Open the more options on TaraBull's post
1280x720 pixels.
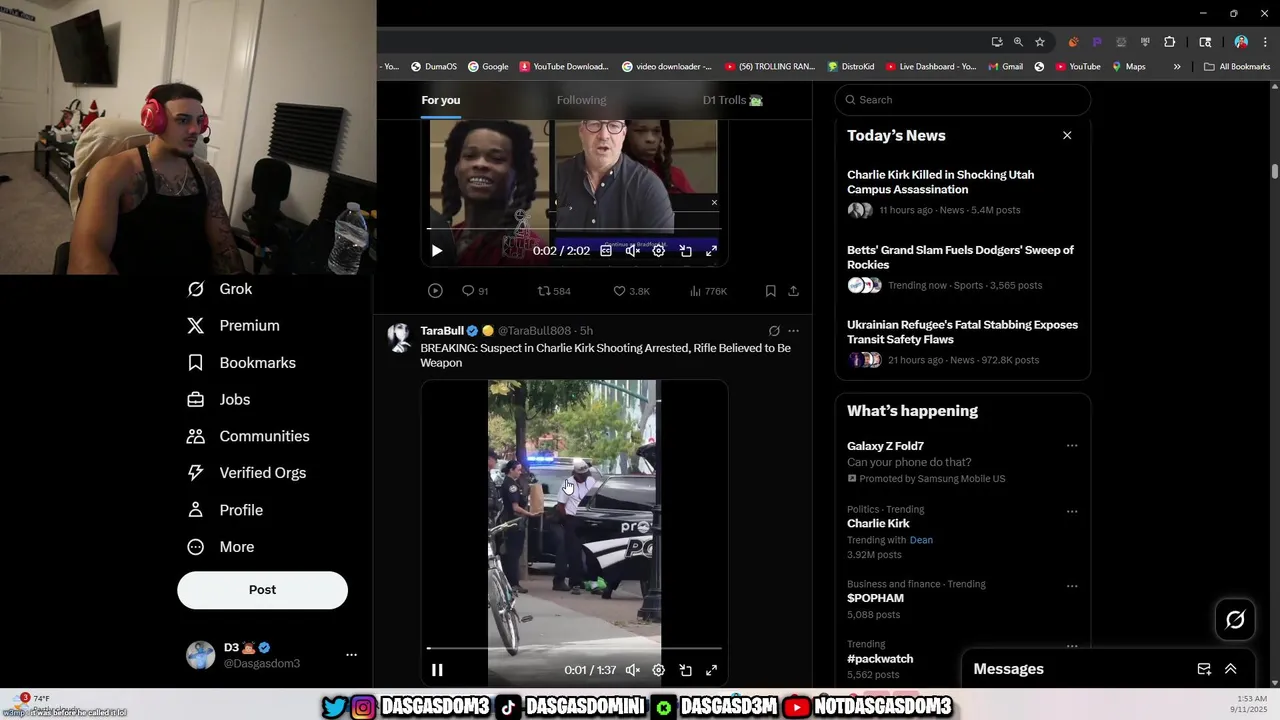793,331
